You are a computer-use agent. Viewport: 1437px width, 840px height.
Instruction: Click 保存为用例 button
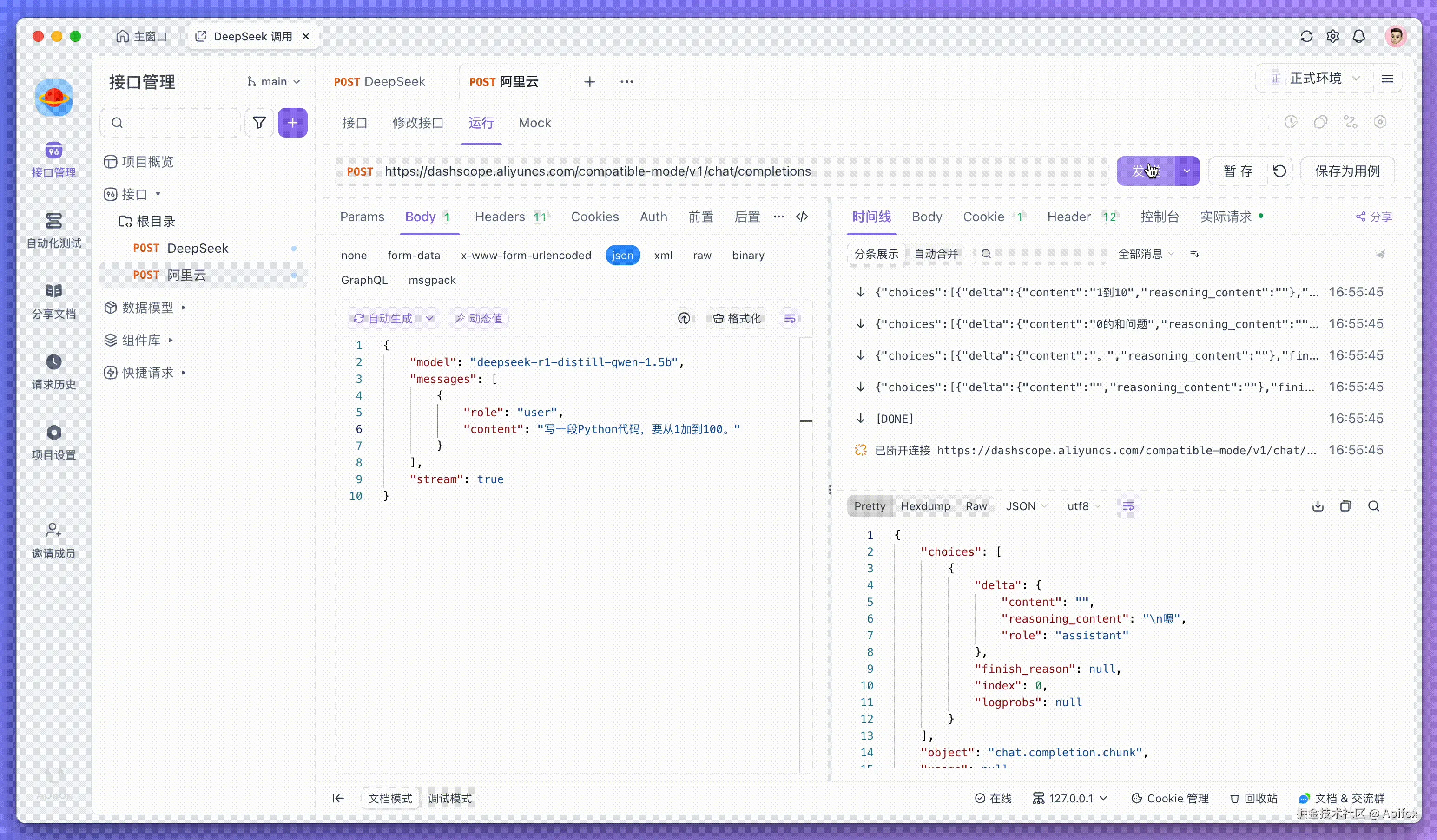[x=1347, y=171]
